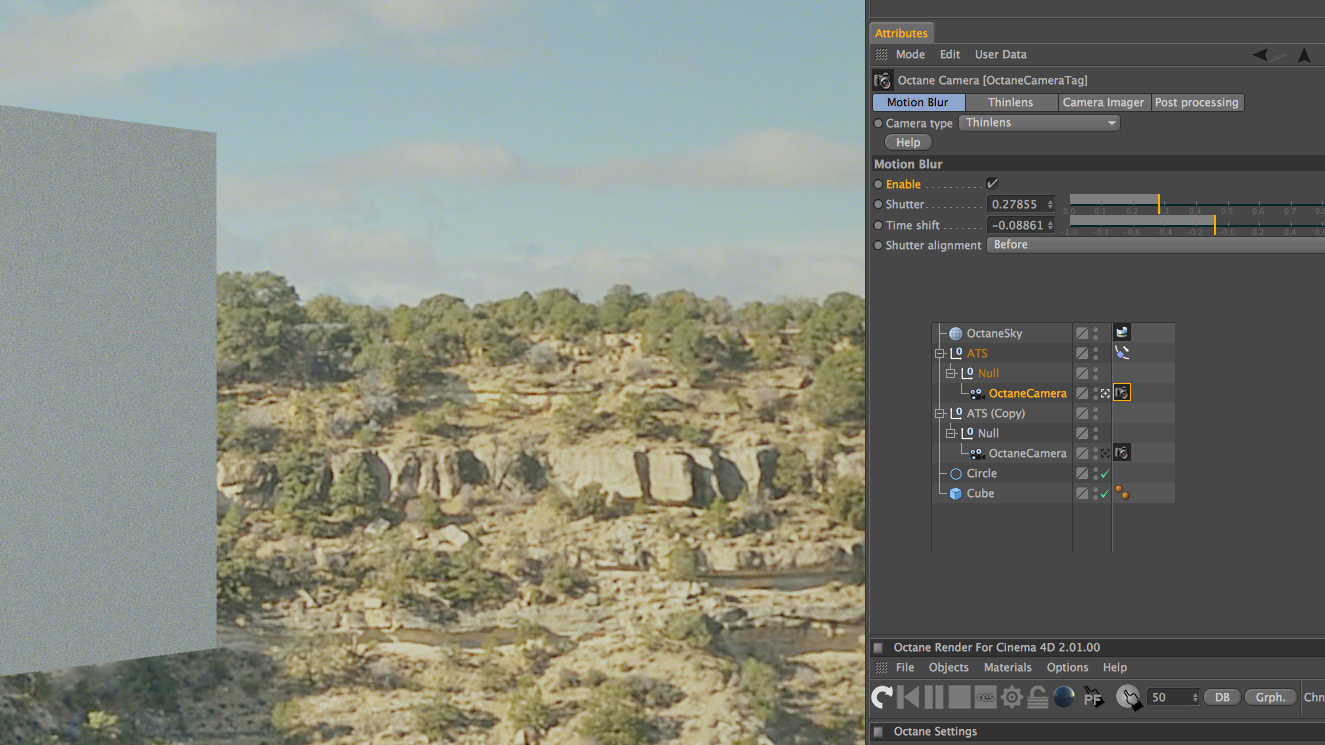Toggle the Camera type animation dot
The image size is (1325, 745).
pos(878,123)
